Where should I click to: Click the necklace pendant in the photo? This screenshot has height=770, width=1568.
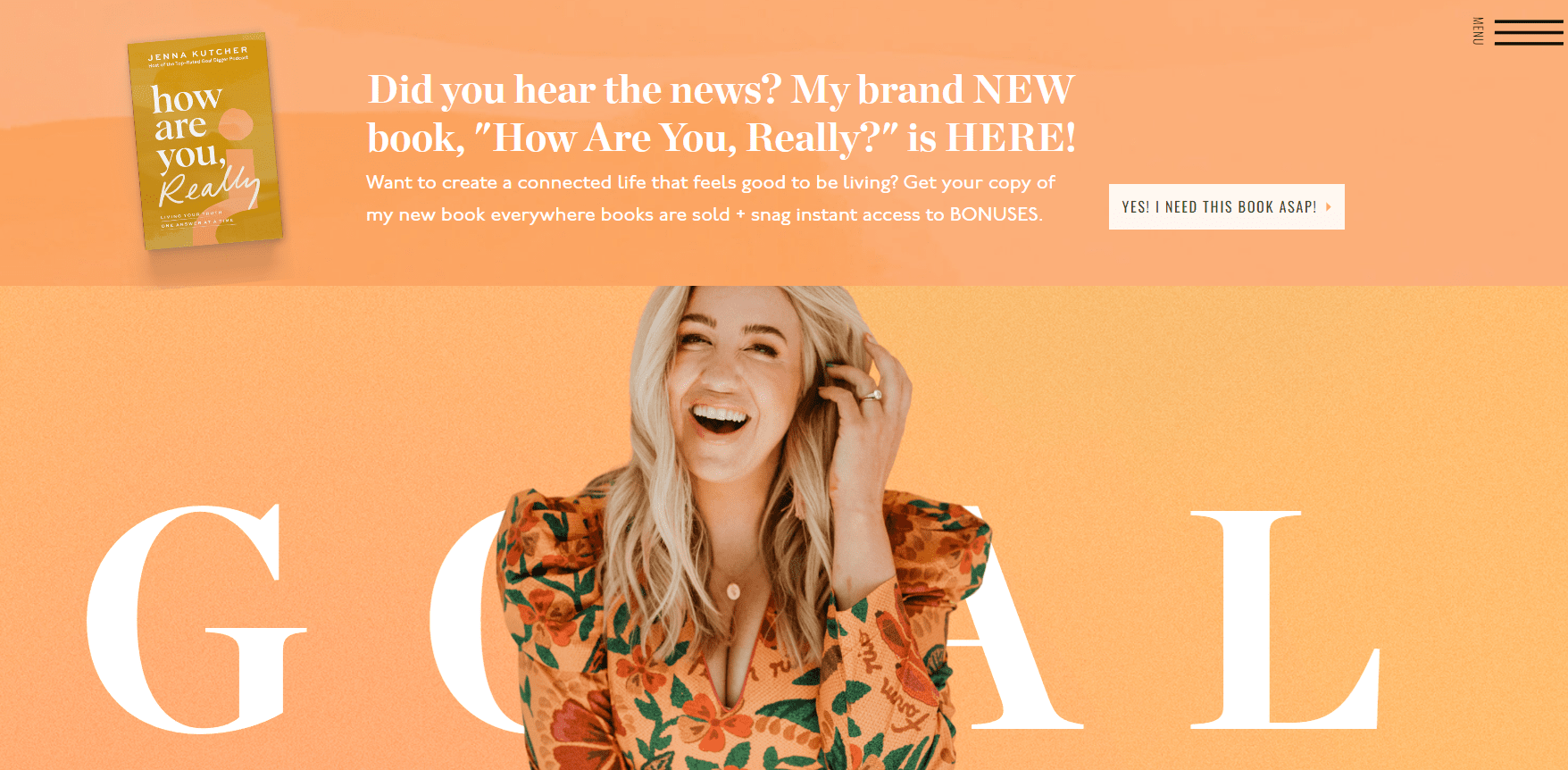732,590
